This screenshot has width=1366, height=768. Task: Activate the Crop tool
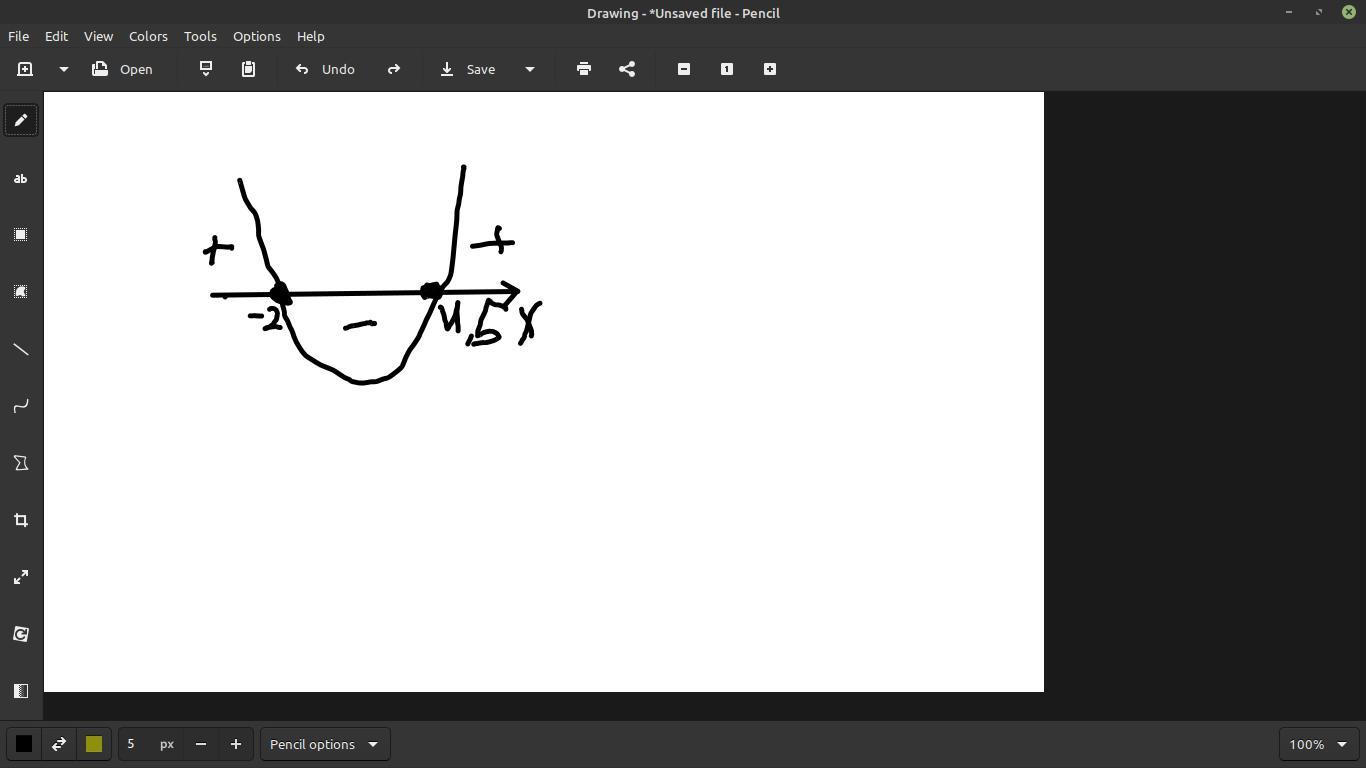click(x=21, y=520)
